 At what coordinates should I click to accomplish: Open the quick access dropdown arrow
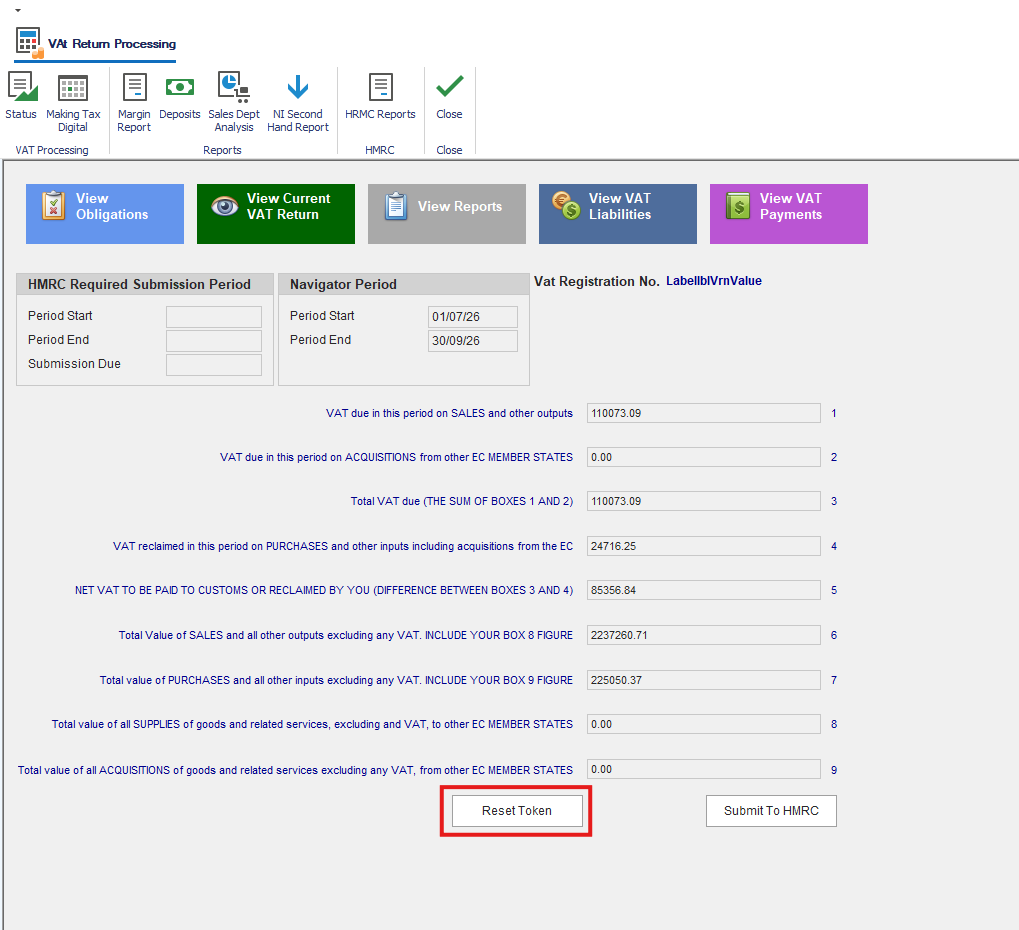coord(18,10)
